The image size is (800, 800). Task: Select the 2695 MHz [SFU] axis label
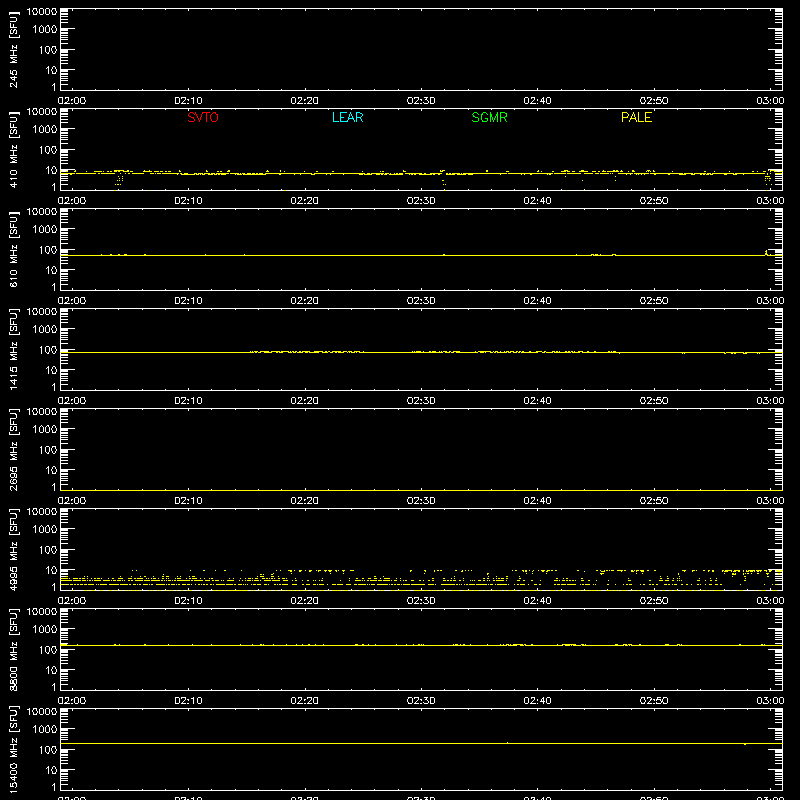pos(13,449)
